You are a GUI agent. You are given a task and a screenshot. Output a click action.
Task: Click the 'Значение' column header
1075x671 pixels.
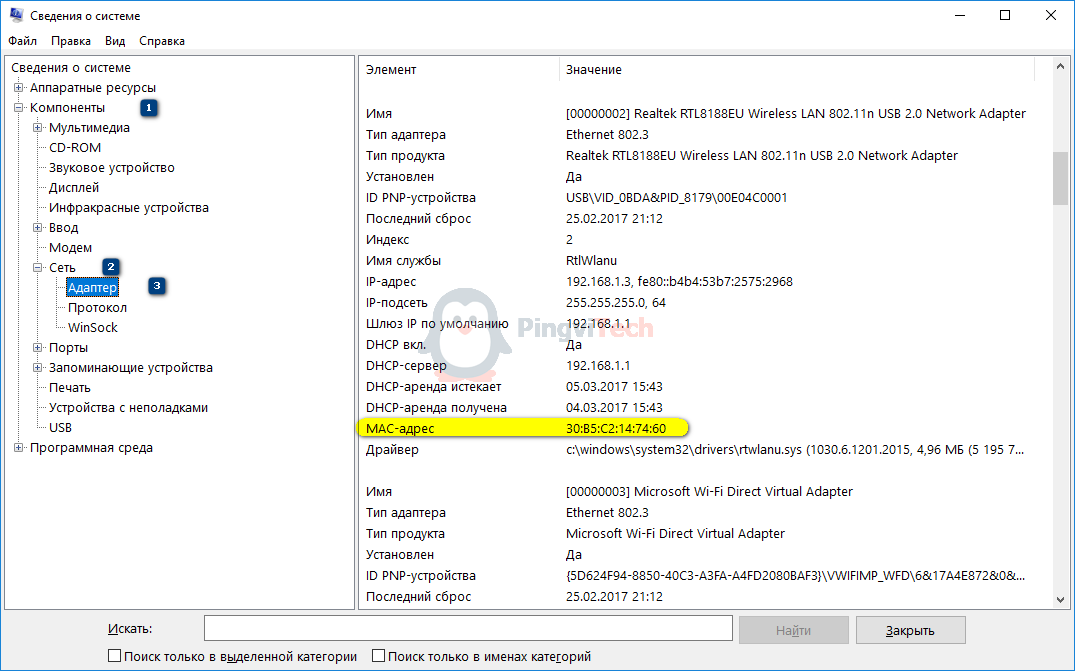[594, 70]
